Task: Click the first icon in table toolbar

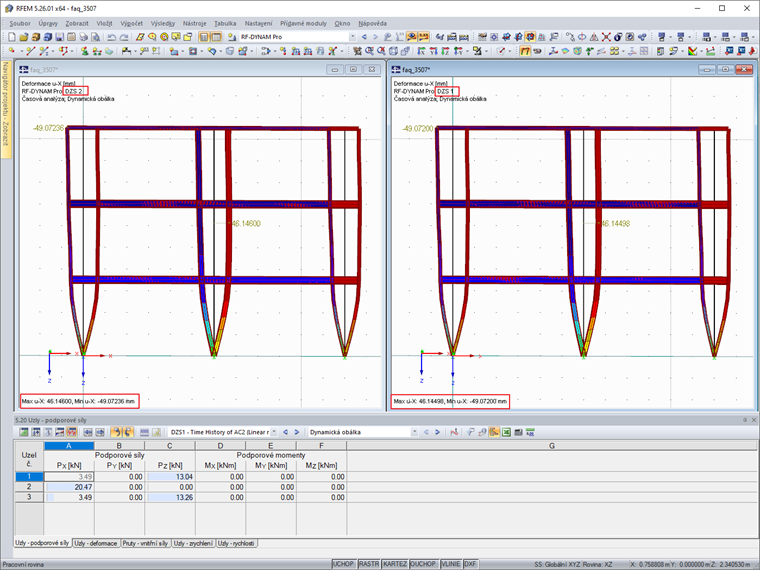Action: click(x=24, y=432)
